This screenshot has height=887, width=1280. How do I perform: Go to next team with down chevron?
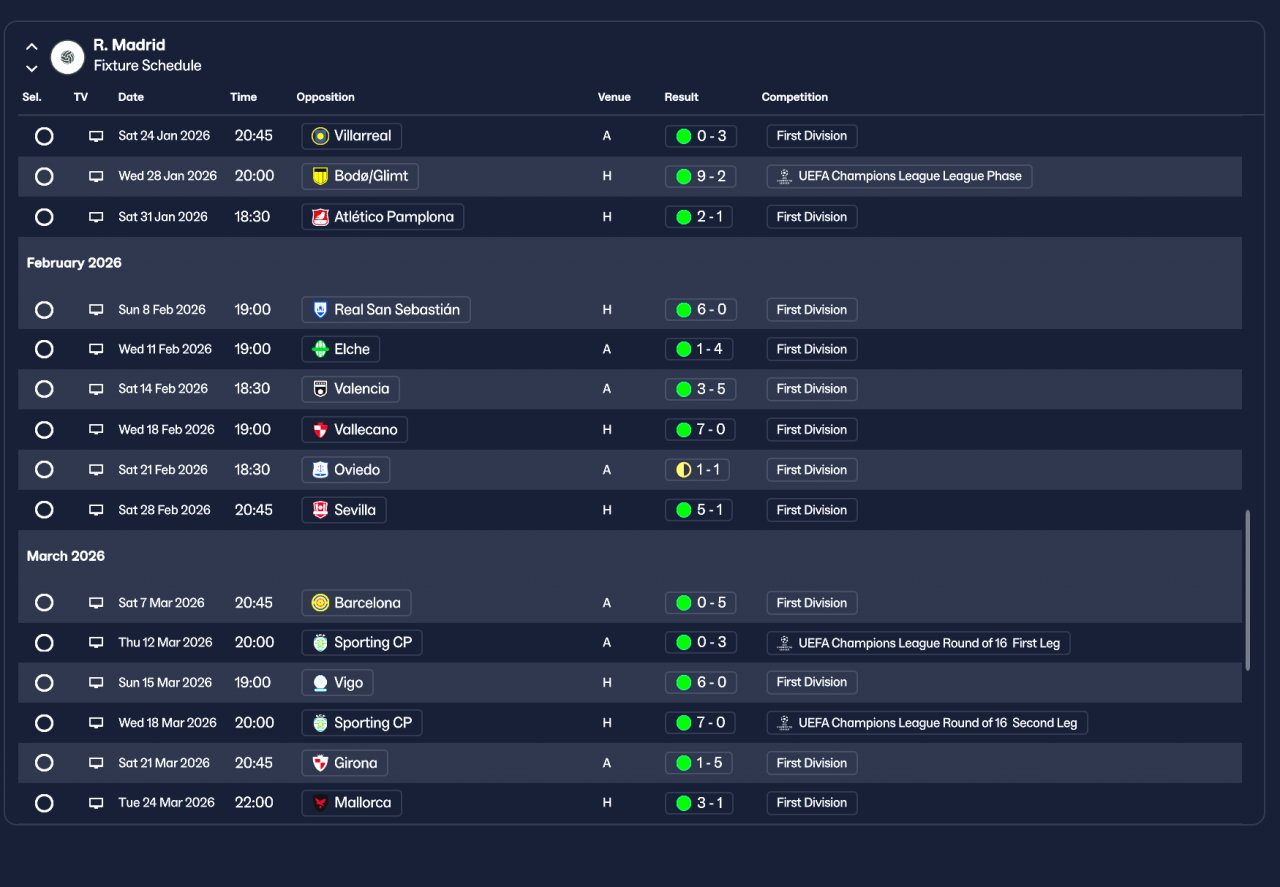coord(32,68)
